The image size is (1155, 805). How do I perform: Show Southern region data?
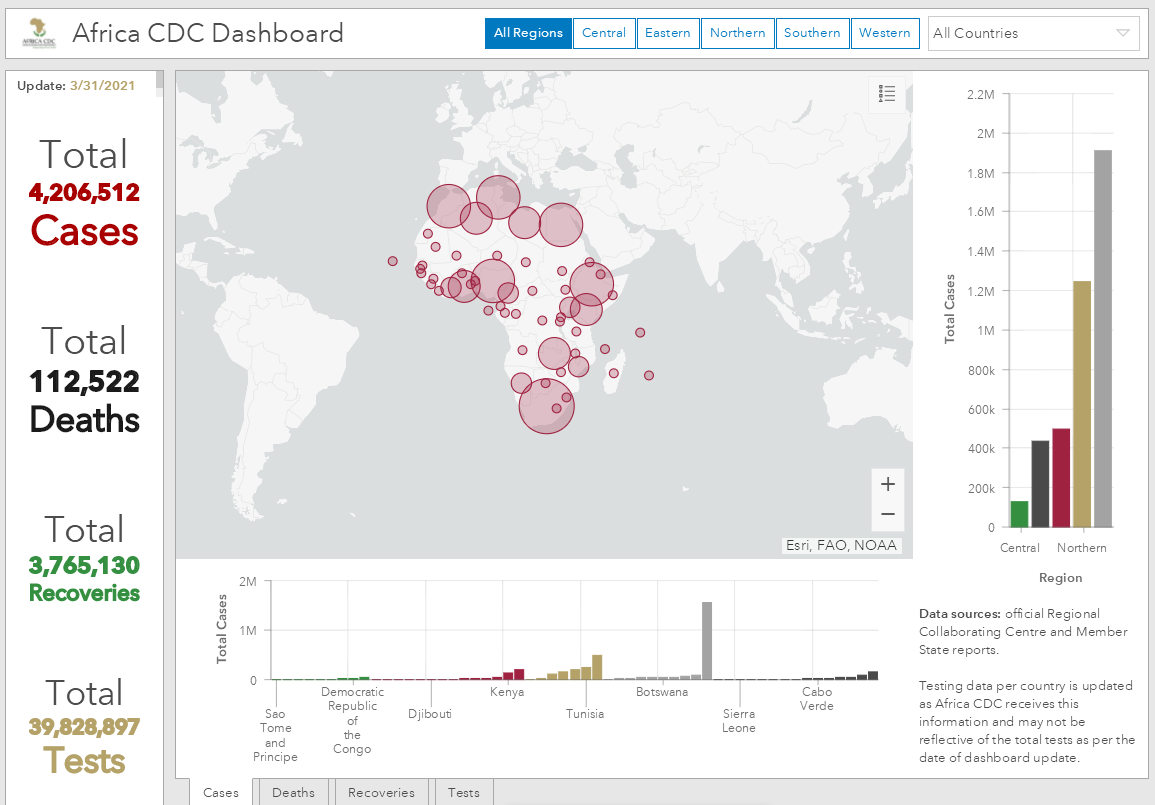(812, 33)
